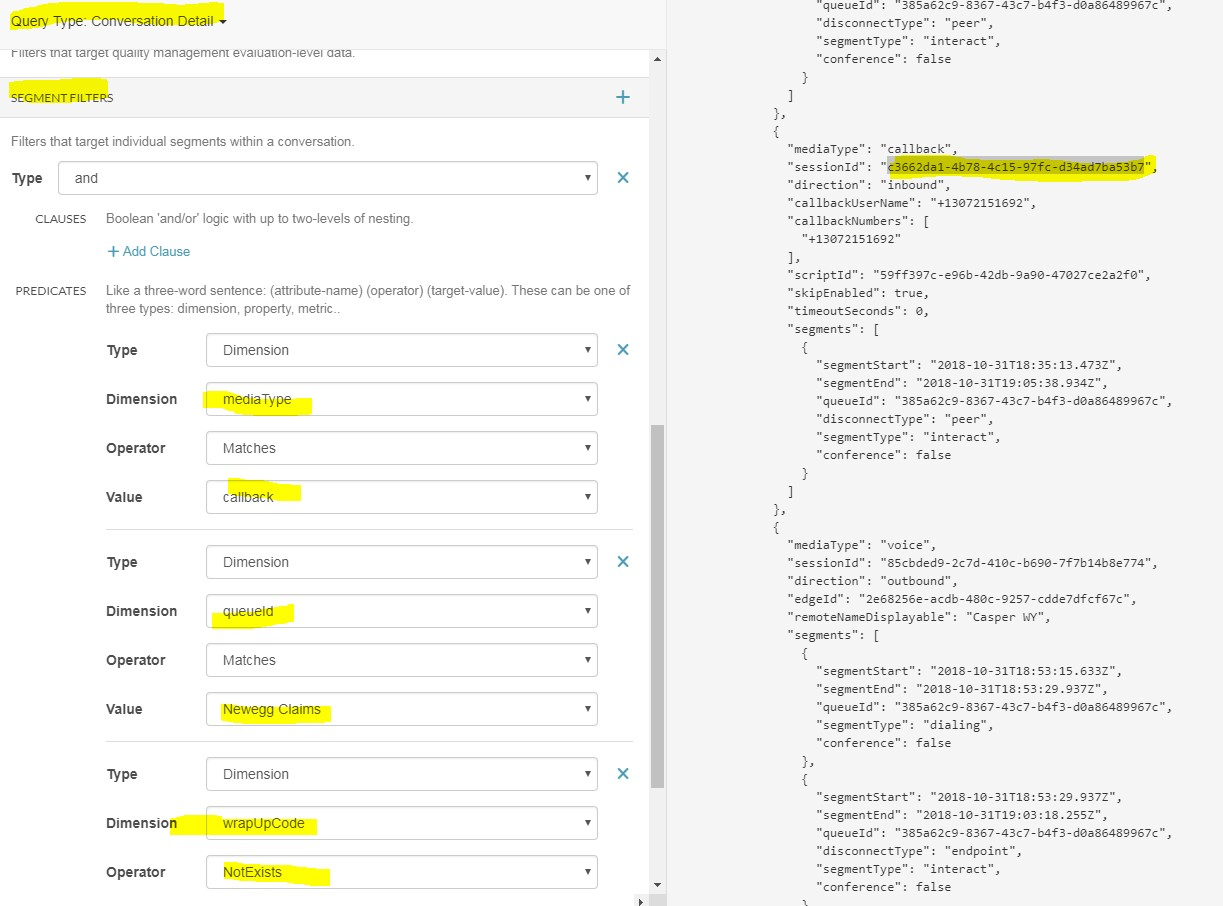The width and height of the screenshot is (1223, 906).
Task: Click the left panel vertical scrollbar thumb
Action: click(656, 605)
